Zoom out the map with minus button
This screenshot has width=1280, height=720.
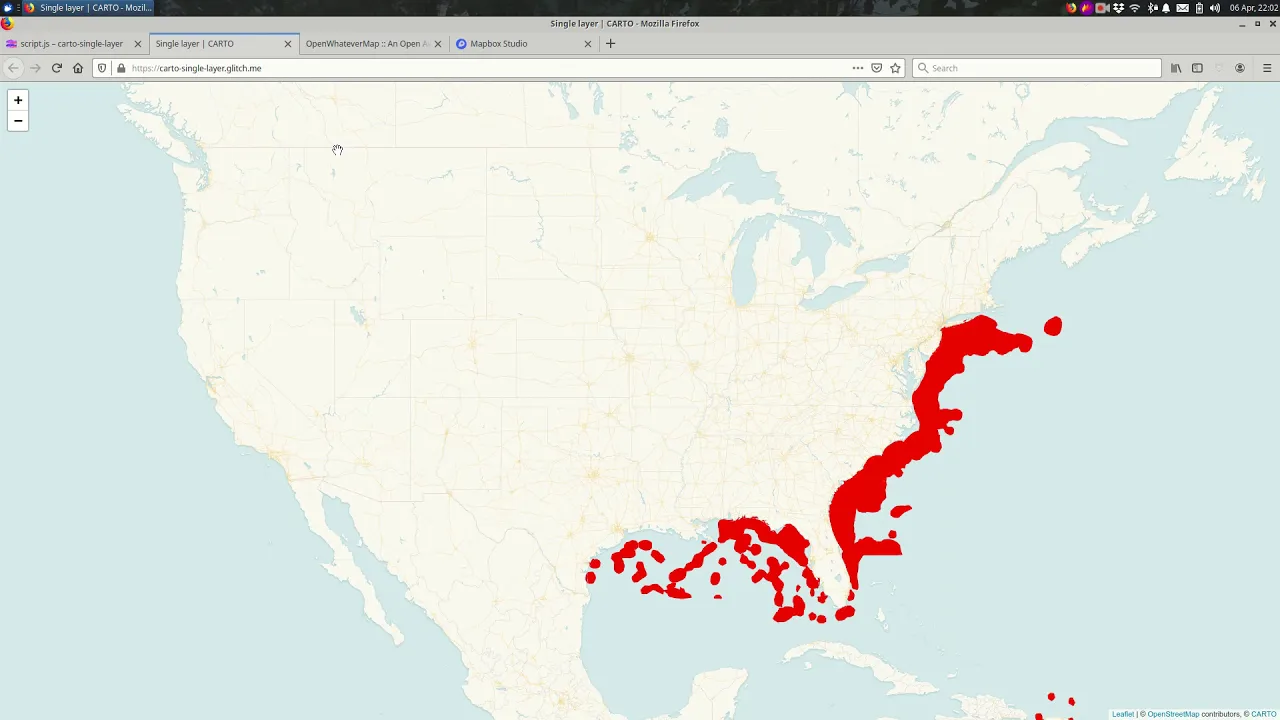pyautogui.click(x=18, y=121)
